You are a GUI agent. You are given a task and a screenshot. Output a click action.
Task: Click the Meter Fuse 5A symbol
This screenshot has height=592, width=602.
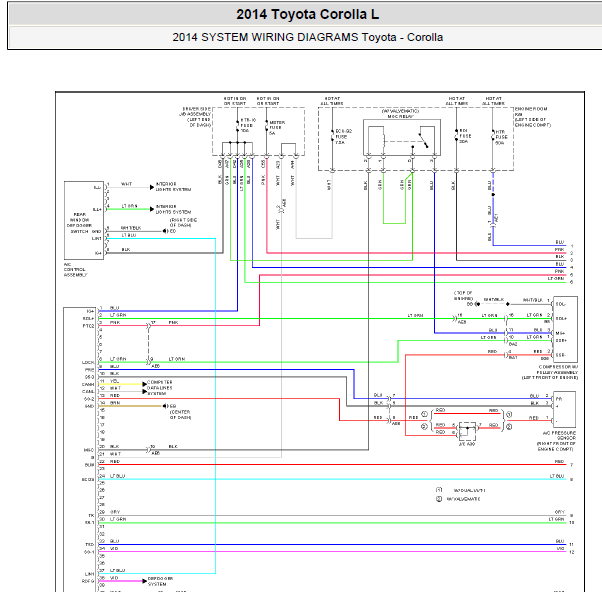point(266,126)
